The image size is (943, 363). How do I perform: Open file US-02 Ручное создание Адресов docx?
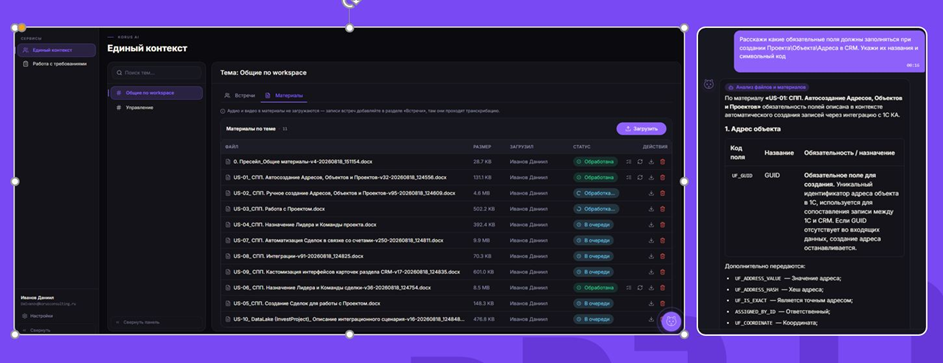[x=344, y=193]
